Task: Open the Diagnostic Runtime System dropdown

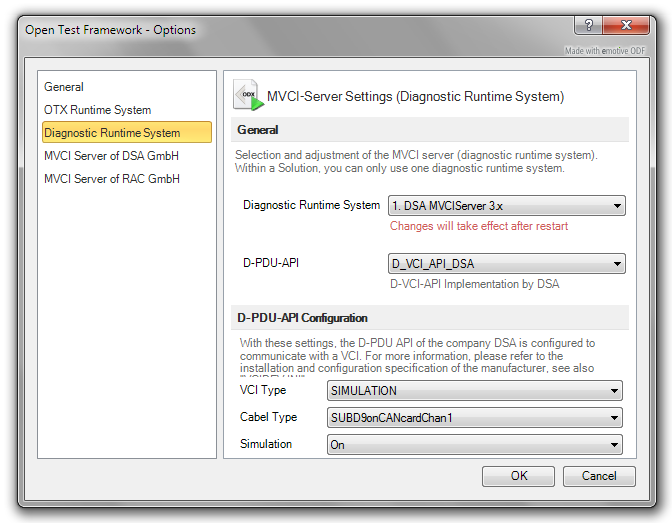Action: (x=506, y=206)
